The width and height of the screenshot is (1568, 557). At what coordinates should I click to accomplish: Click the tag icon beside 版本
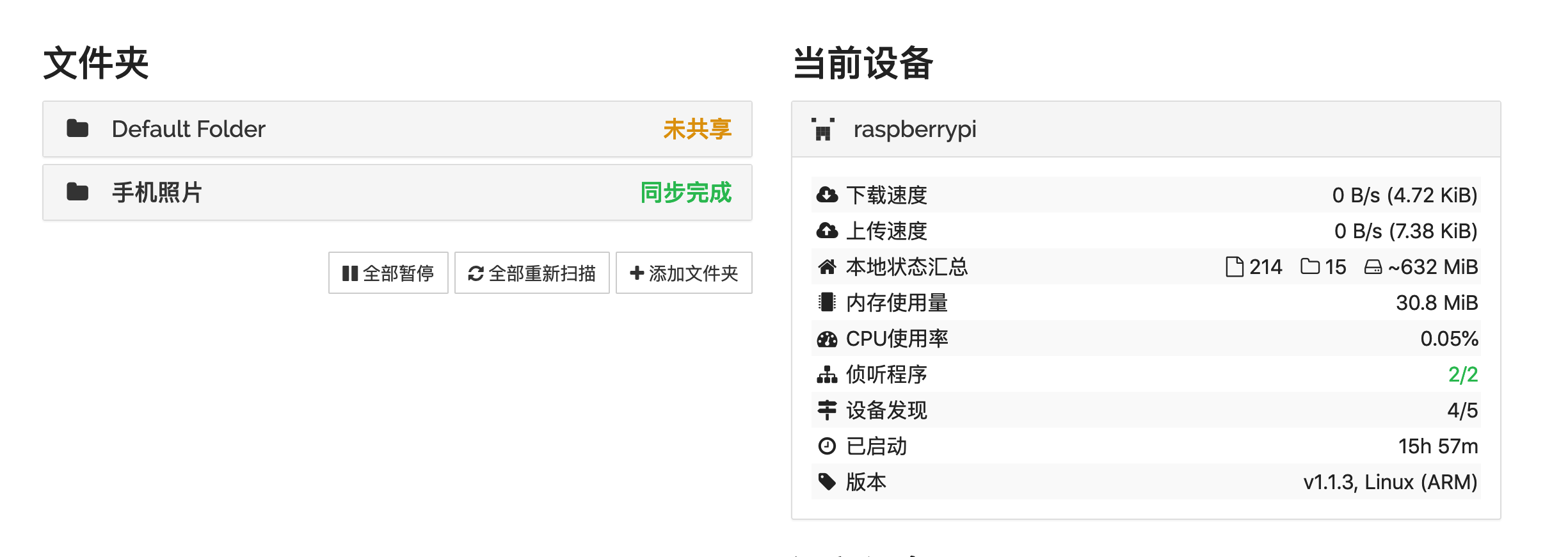coord(827,482)
